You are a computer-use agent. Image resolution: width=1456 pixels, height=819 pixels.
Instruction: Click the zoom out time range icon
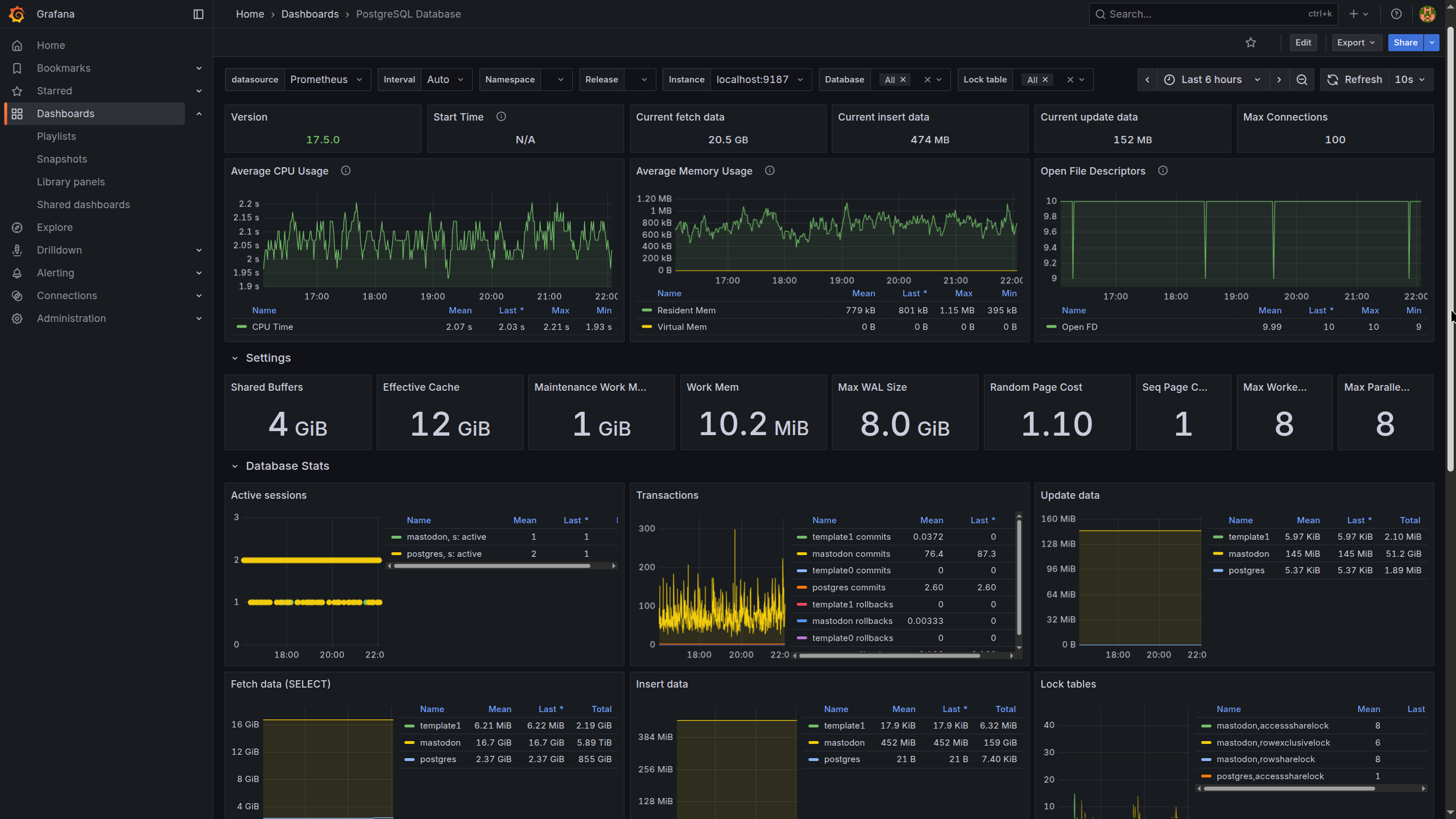click(x=1302, y=80)
